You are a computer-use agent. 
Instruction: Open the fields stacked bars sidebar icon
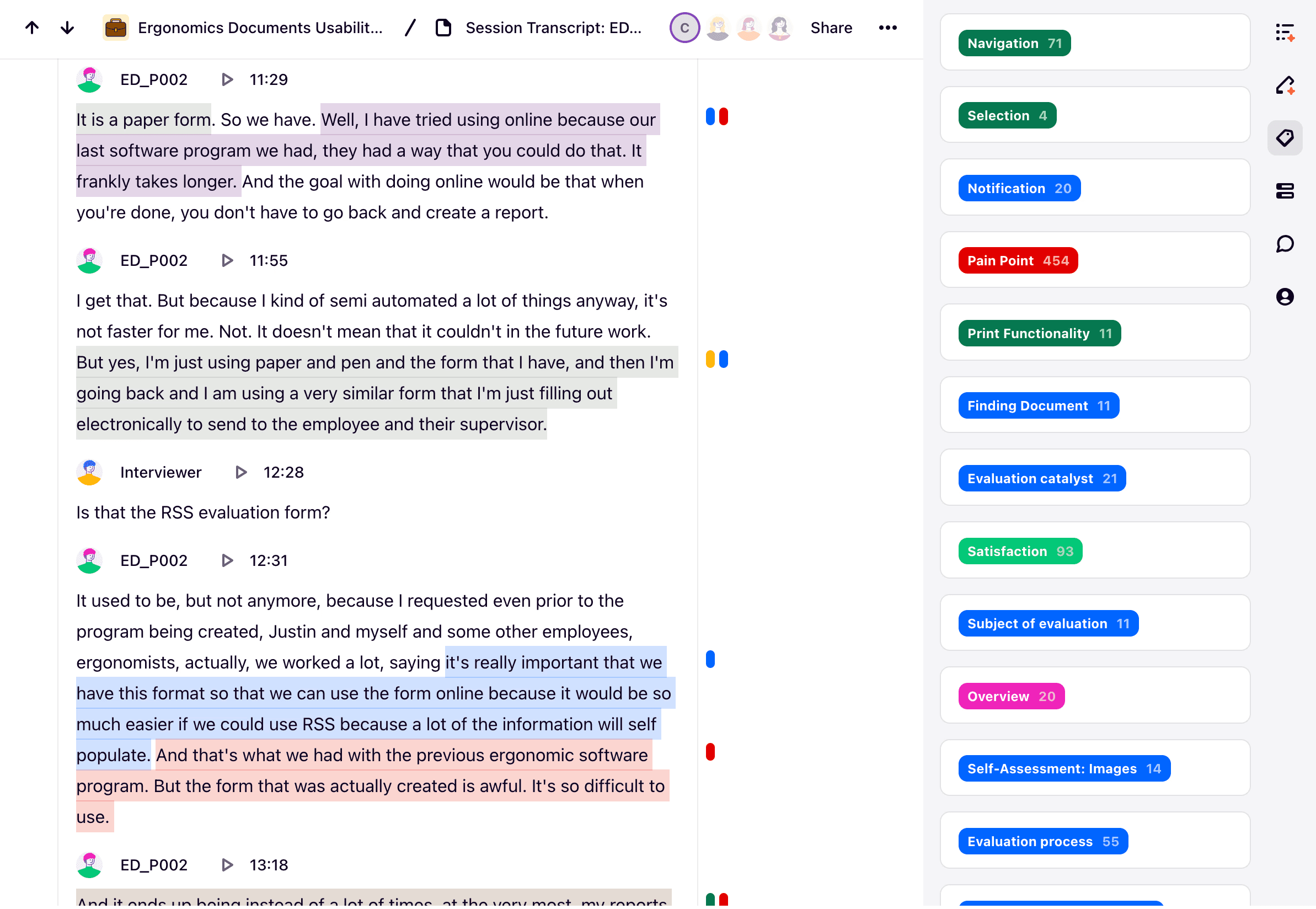1284,191
